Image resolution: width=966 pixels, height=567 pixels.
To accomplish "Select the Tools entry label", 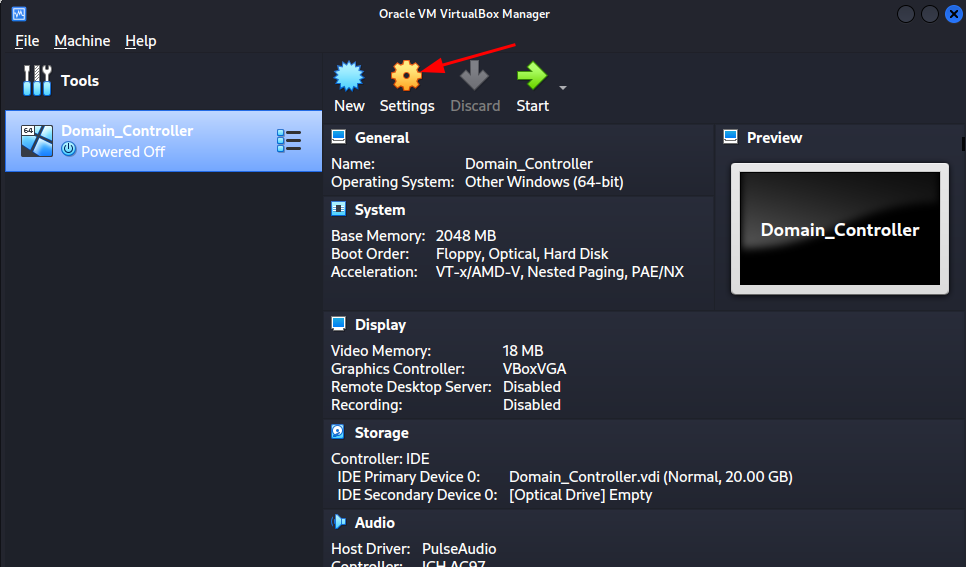I will (79, 81).
